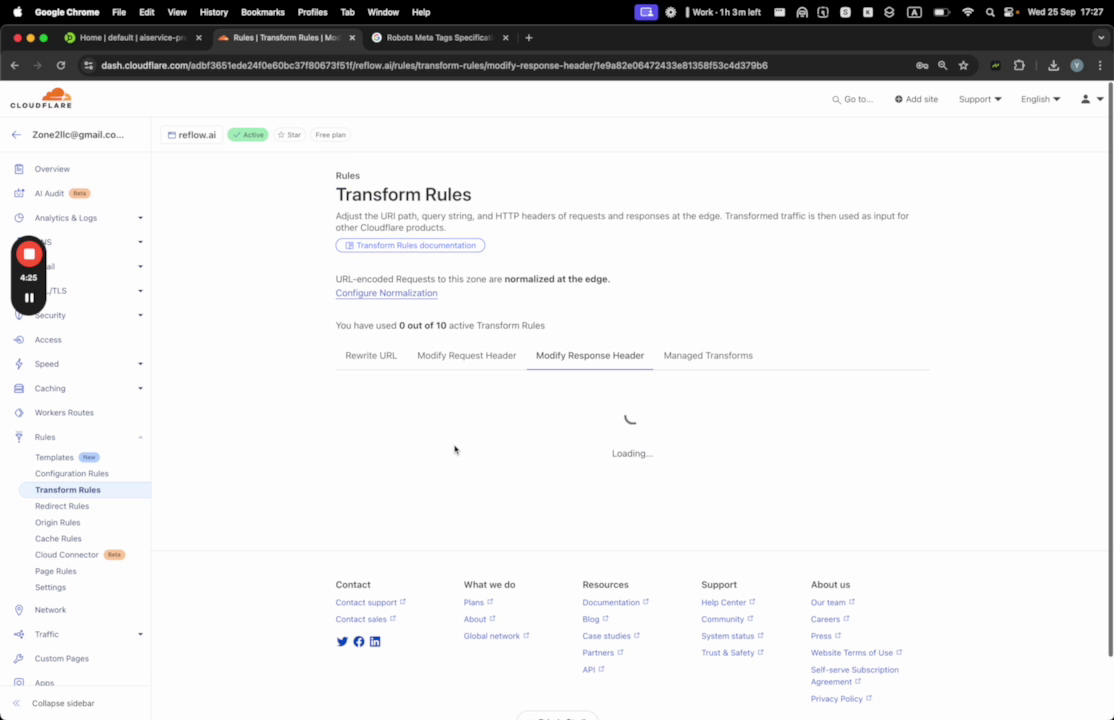The image size is (1114, 720).
Task: Switch to the Managed Transforms tab
Action: tap(708, 355)
